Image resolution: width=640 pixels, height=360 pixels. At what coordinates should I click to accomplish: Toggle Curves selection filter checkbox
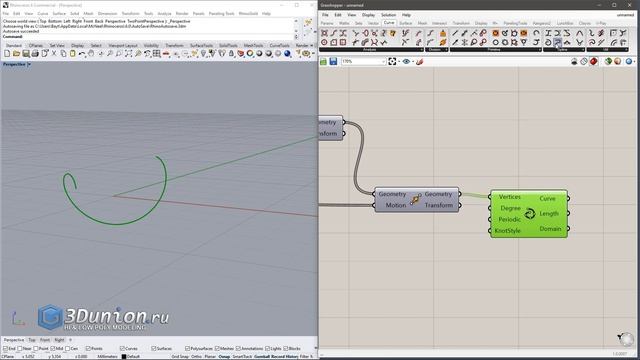pyautogui.click(x=122, y=349)
